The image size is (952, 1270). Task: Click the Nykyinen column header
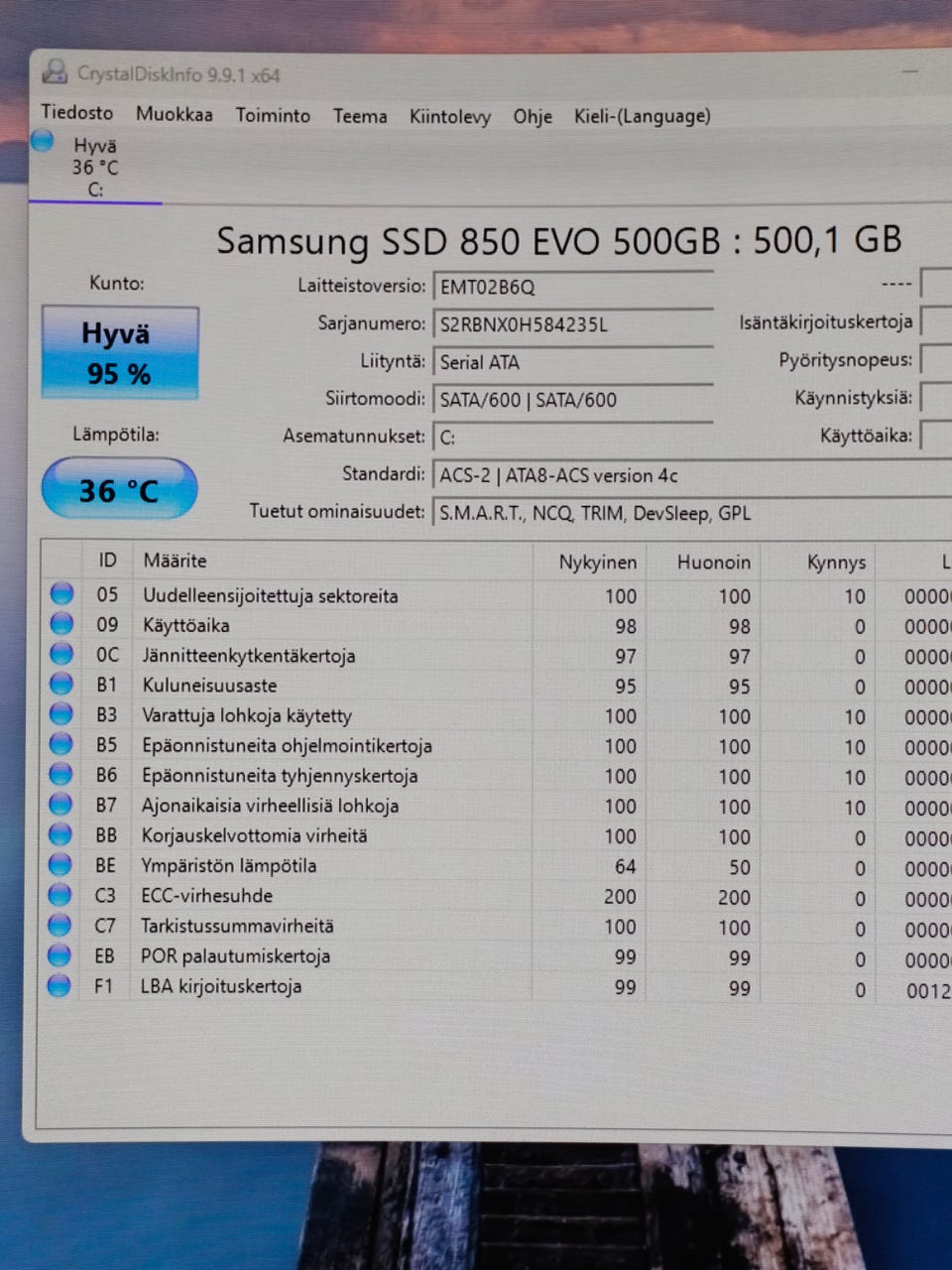[x=589, y=562]
